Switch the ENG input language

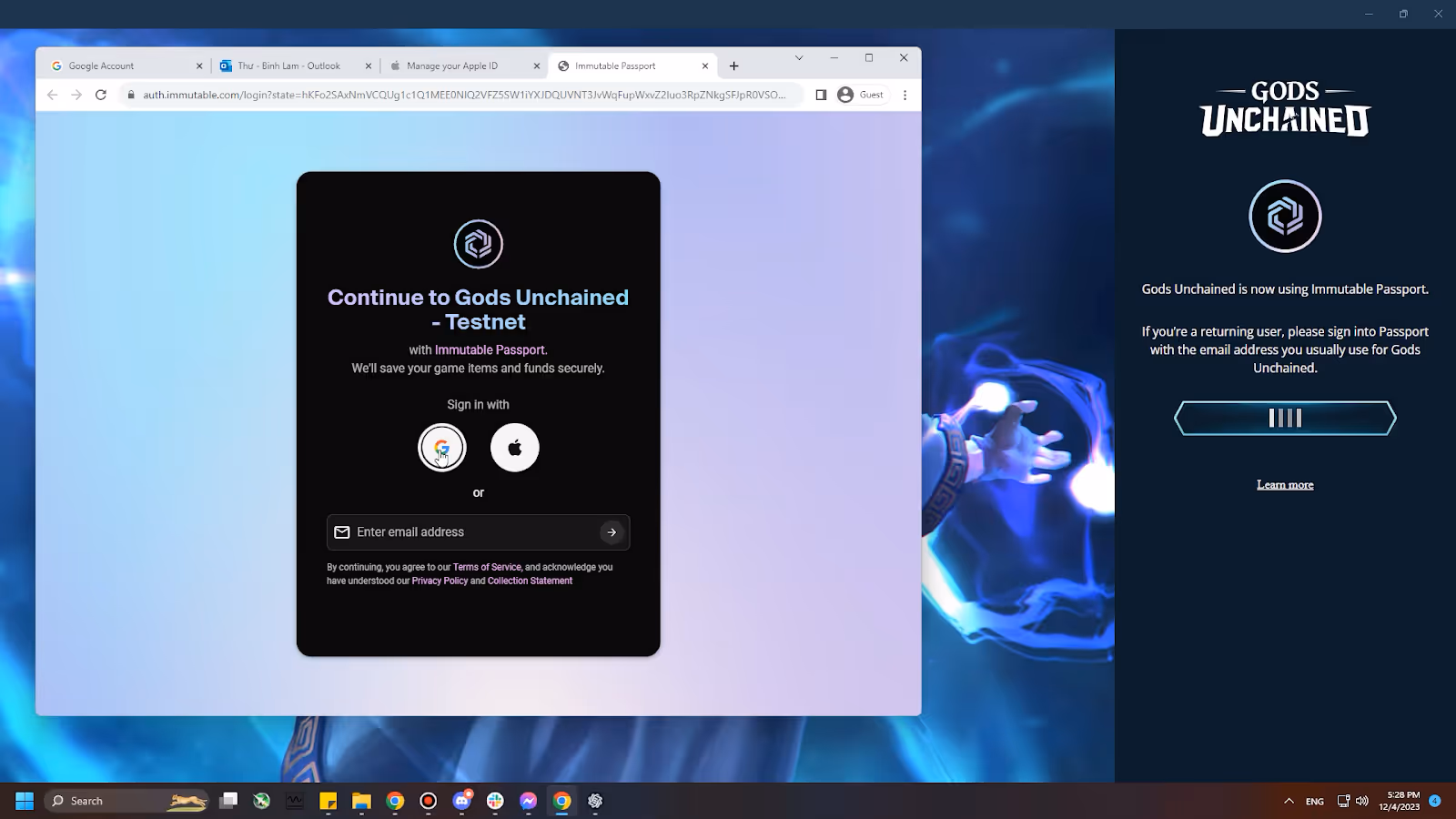pos(1315,802)
